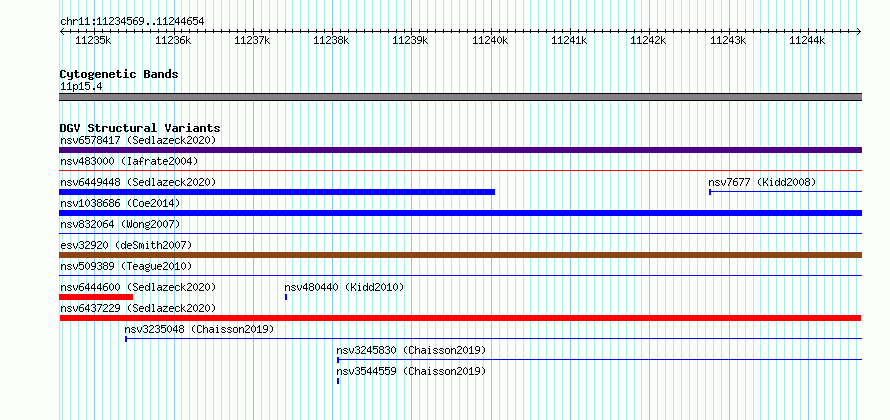Open nsv3245830 (Chaisson2019) label
Image resolution: width=890 pixels, height=420 pixels.
tap(411, 350)
